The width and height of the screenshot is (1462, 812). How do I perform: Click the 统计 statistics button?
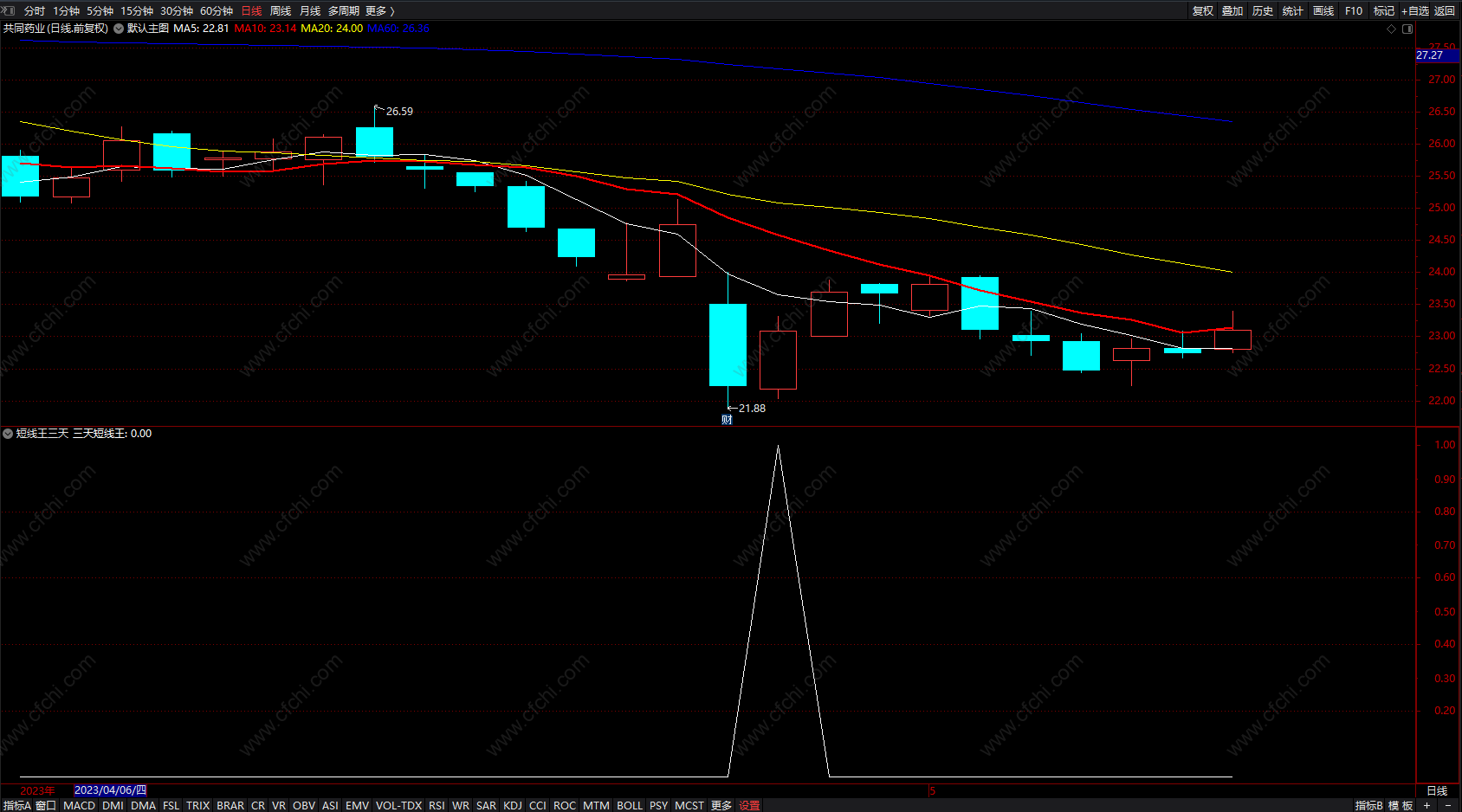1293,10
